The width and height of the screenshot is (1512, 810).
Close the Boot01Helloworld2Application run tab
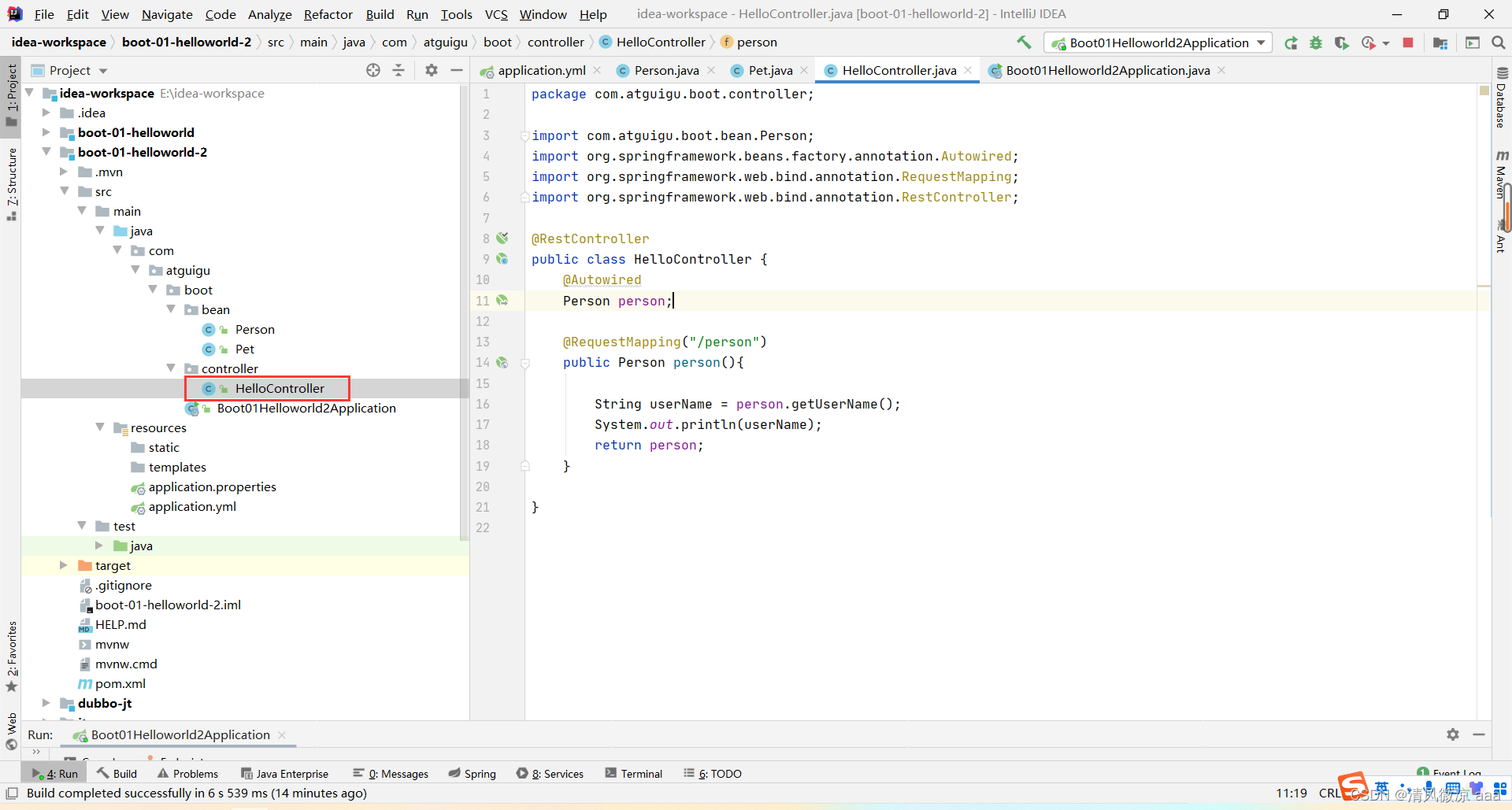[282, 734]
